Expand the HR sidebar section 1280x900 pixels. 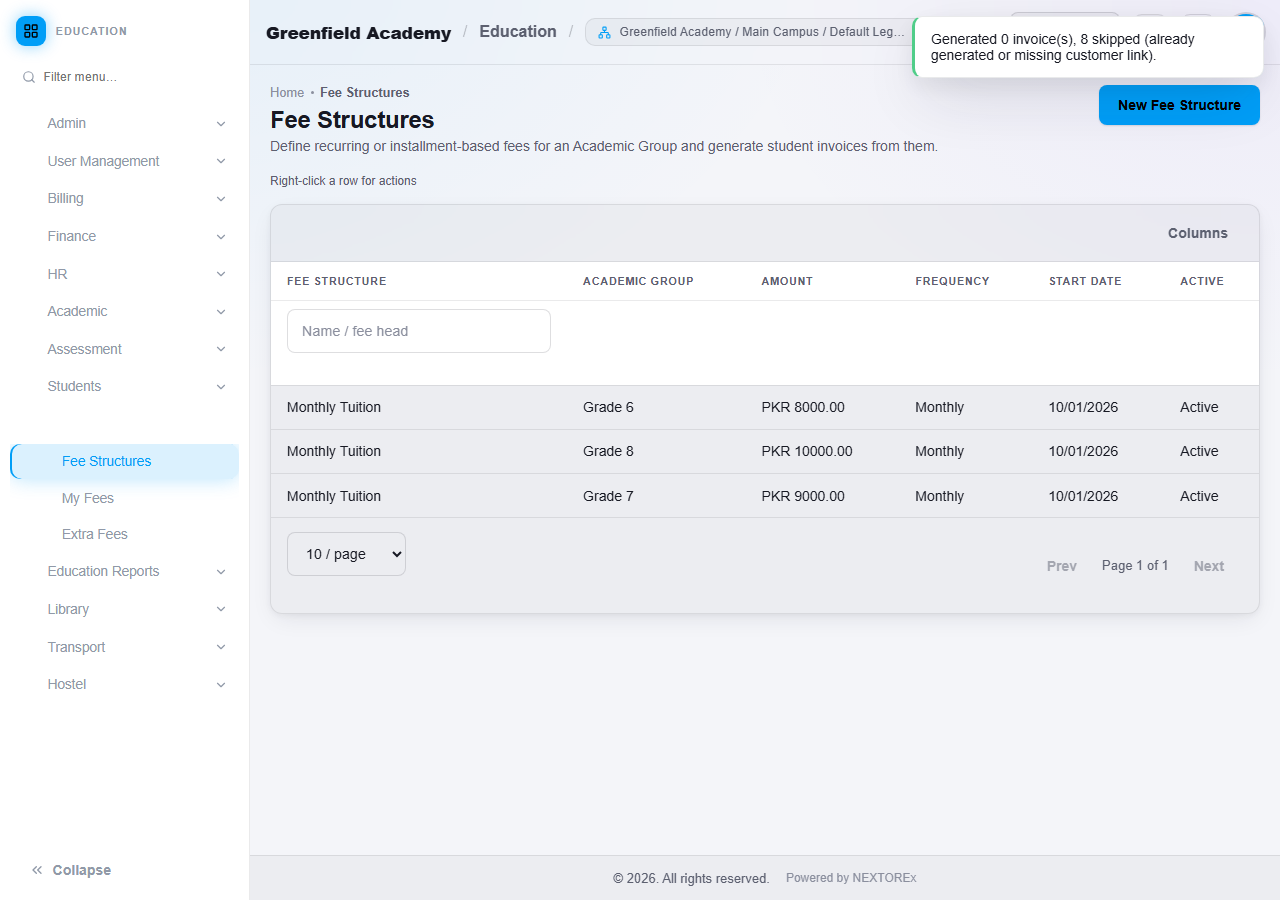point(137,274)
